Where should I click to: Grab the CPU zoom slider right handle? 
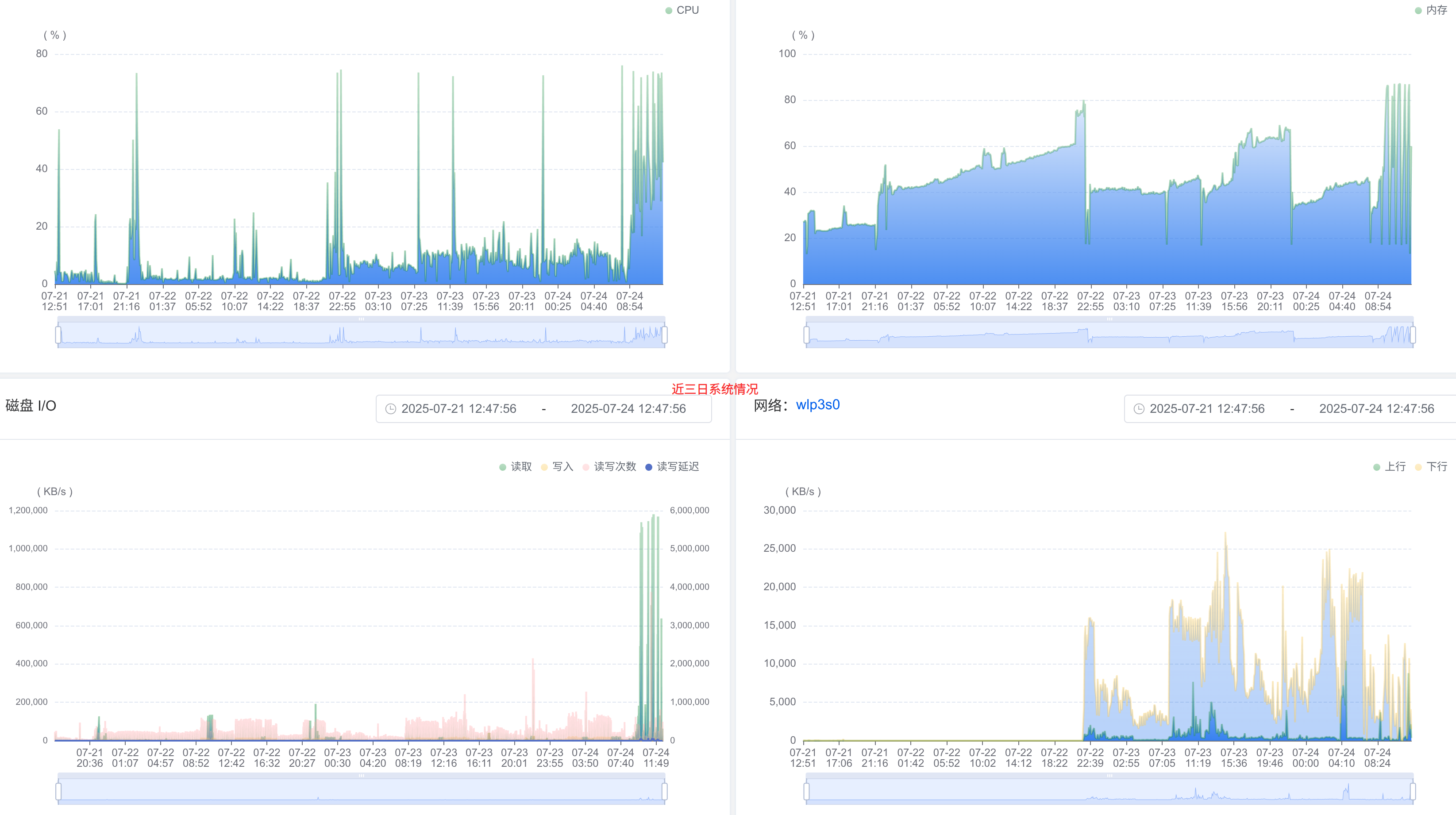pos(665,334)
